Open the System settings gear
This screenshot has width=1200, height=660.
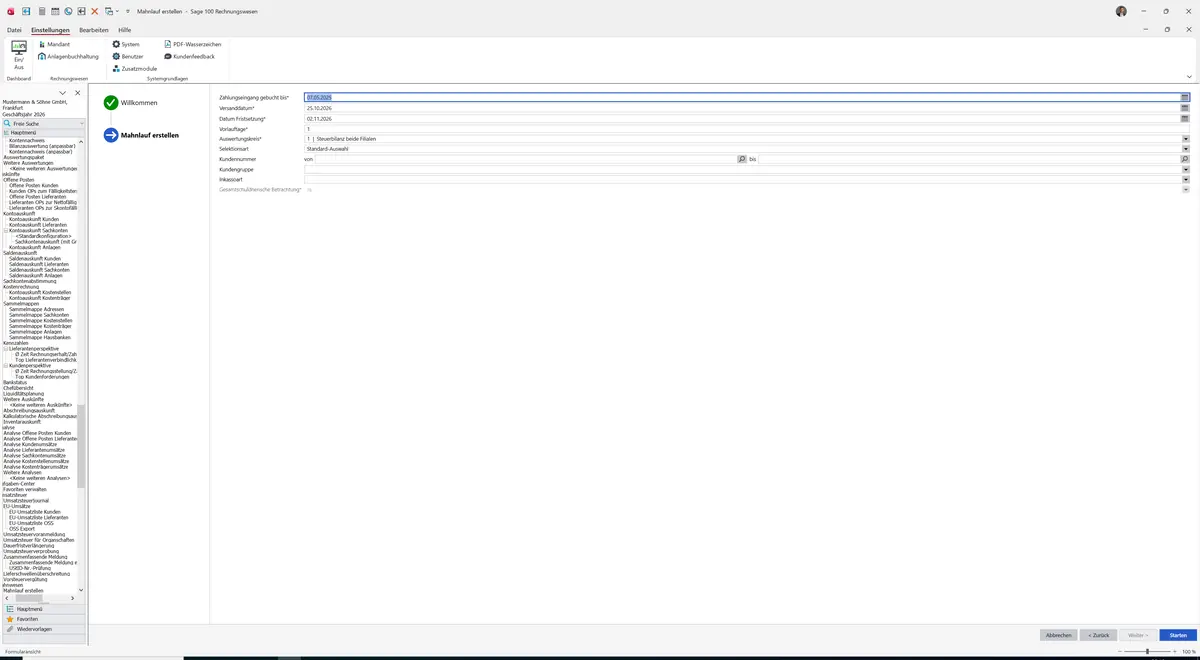tap(126, 44)
